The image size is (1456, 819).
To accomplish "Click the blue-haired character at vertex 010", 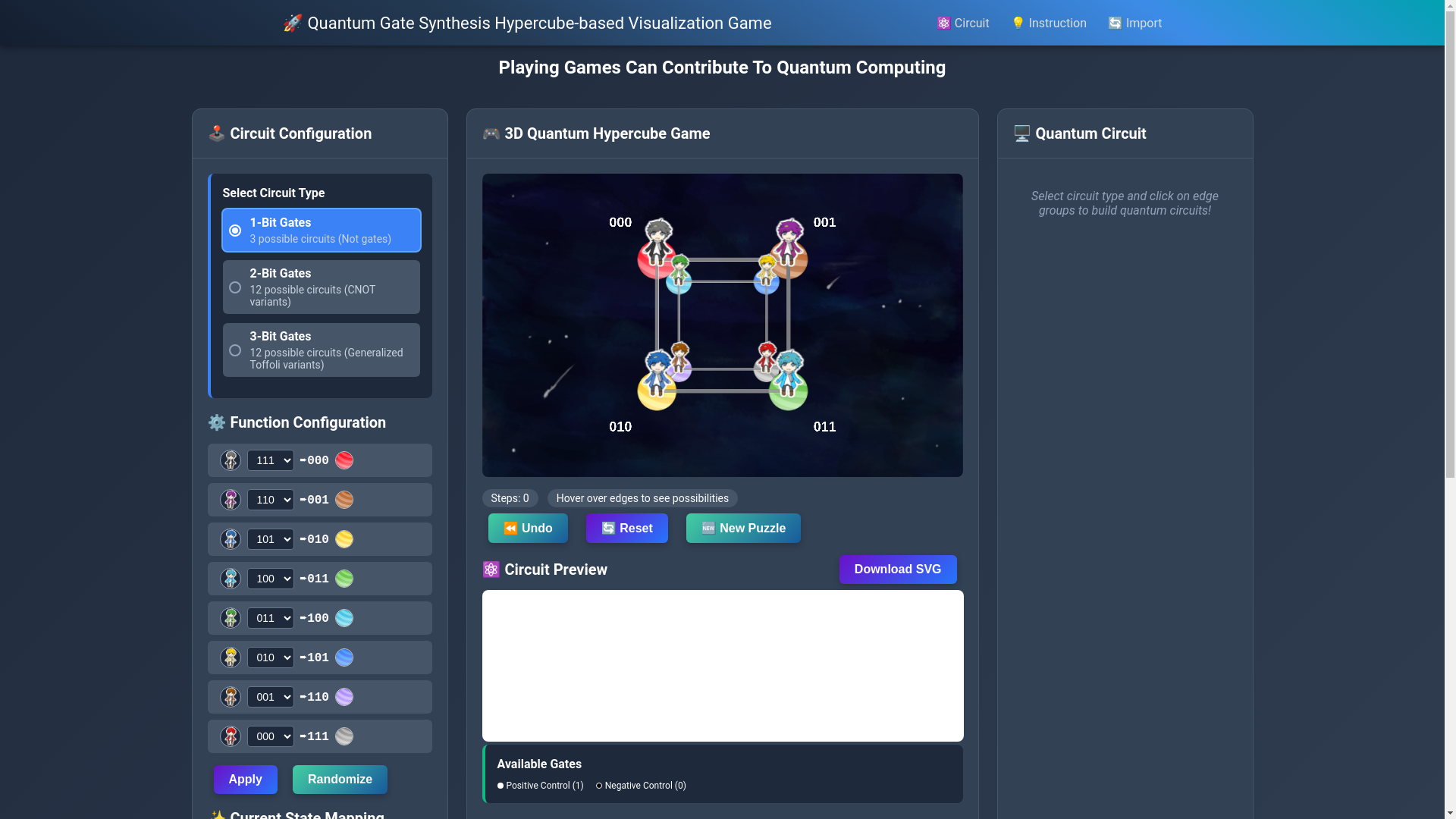I will pyautogui.click(x=657, y=372).
